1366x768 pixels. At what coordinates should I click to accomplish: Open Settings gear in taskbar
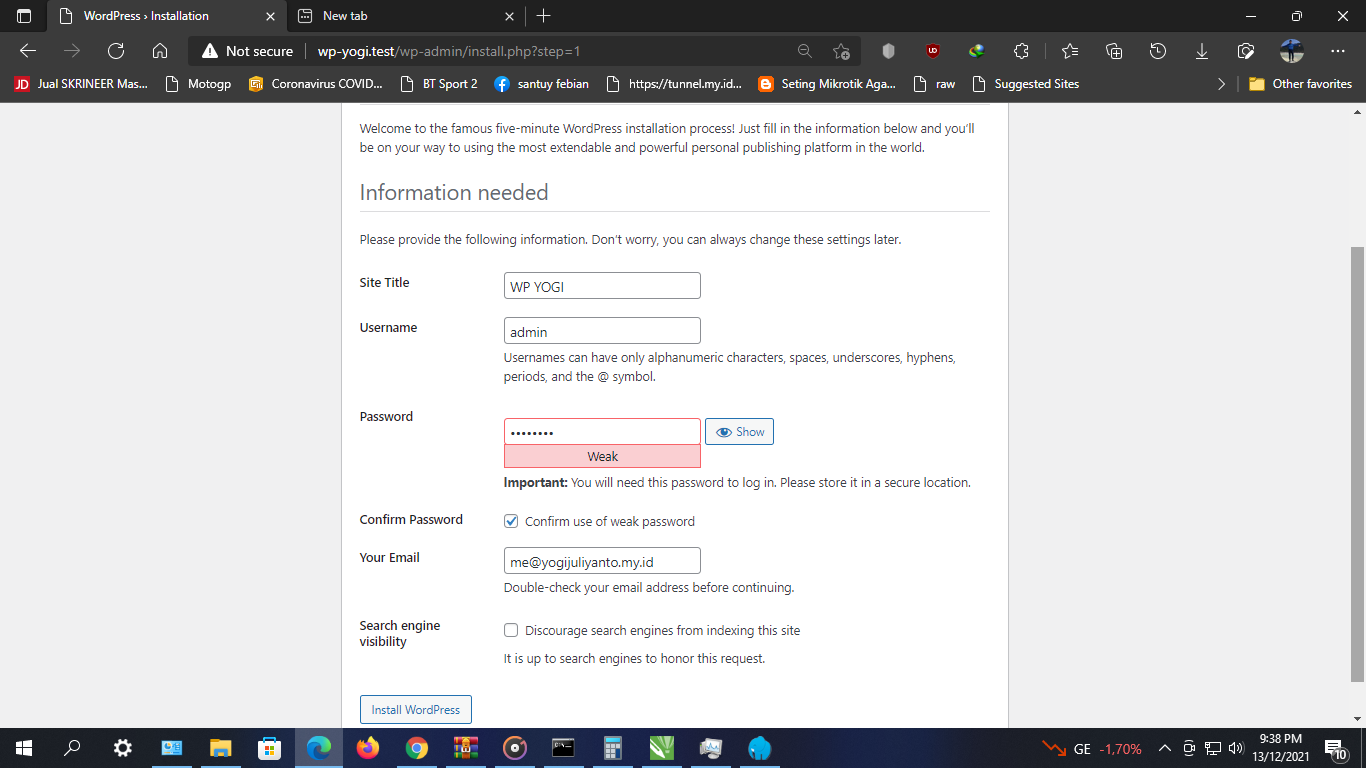click(x=122, y=748)
